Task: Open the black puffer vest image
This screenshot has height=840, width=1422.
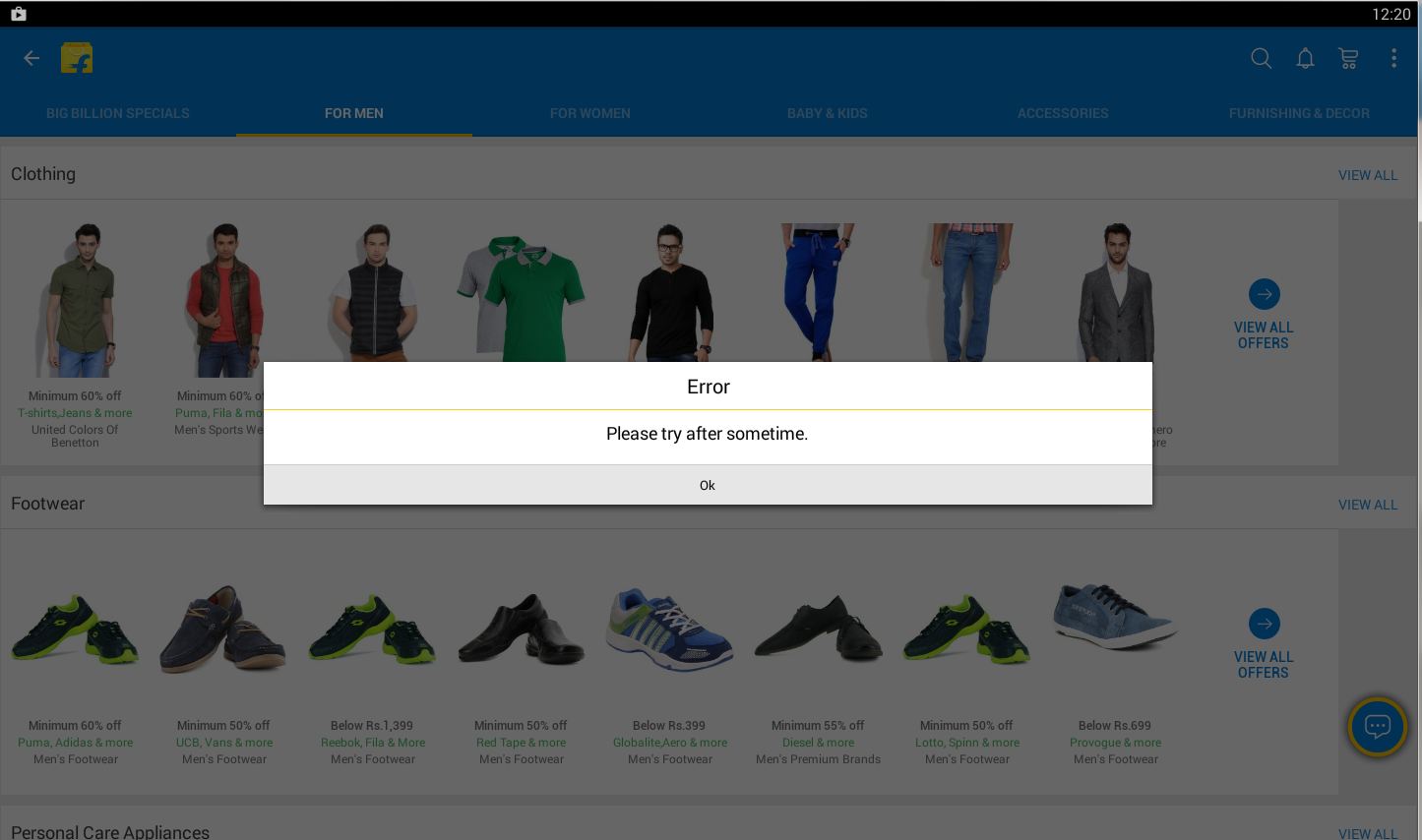Action: click(x=373, y=292)
